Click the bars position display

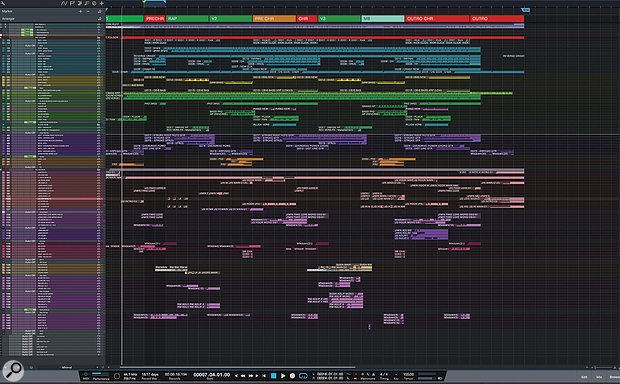212,375
